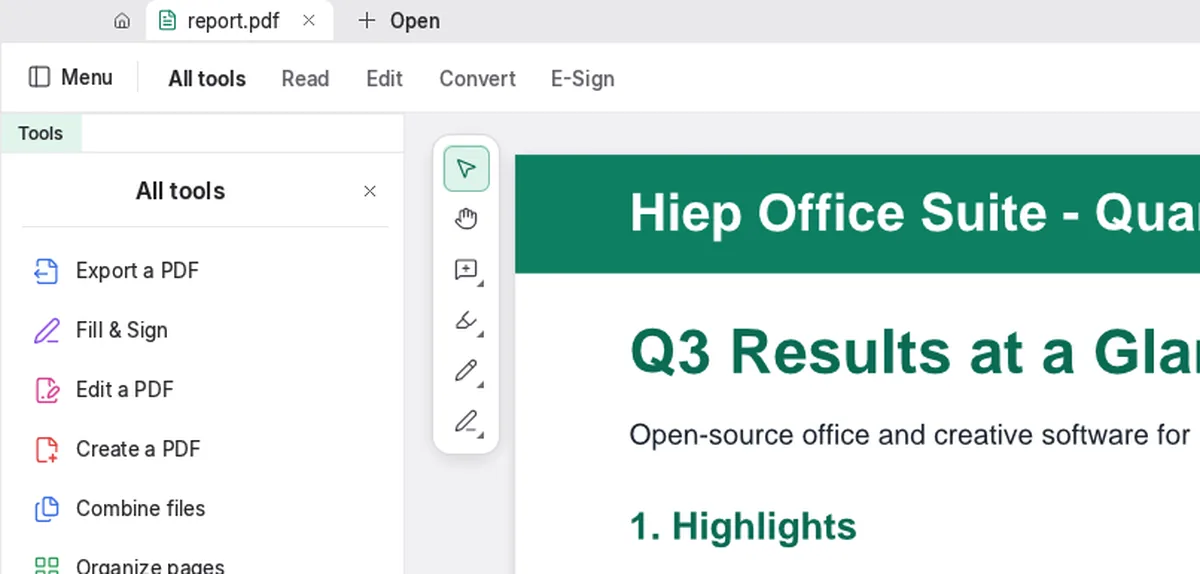Open the Fill & Sign tool label
The height and width of the screenshot is (574, 1200).
click(122, 331)
